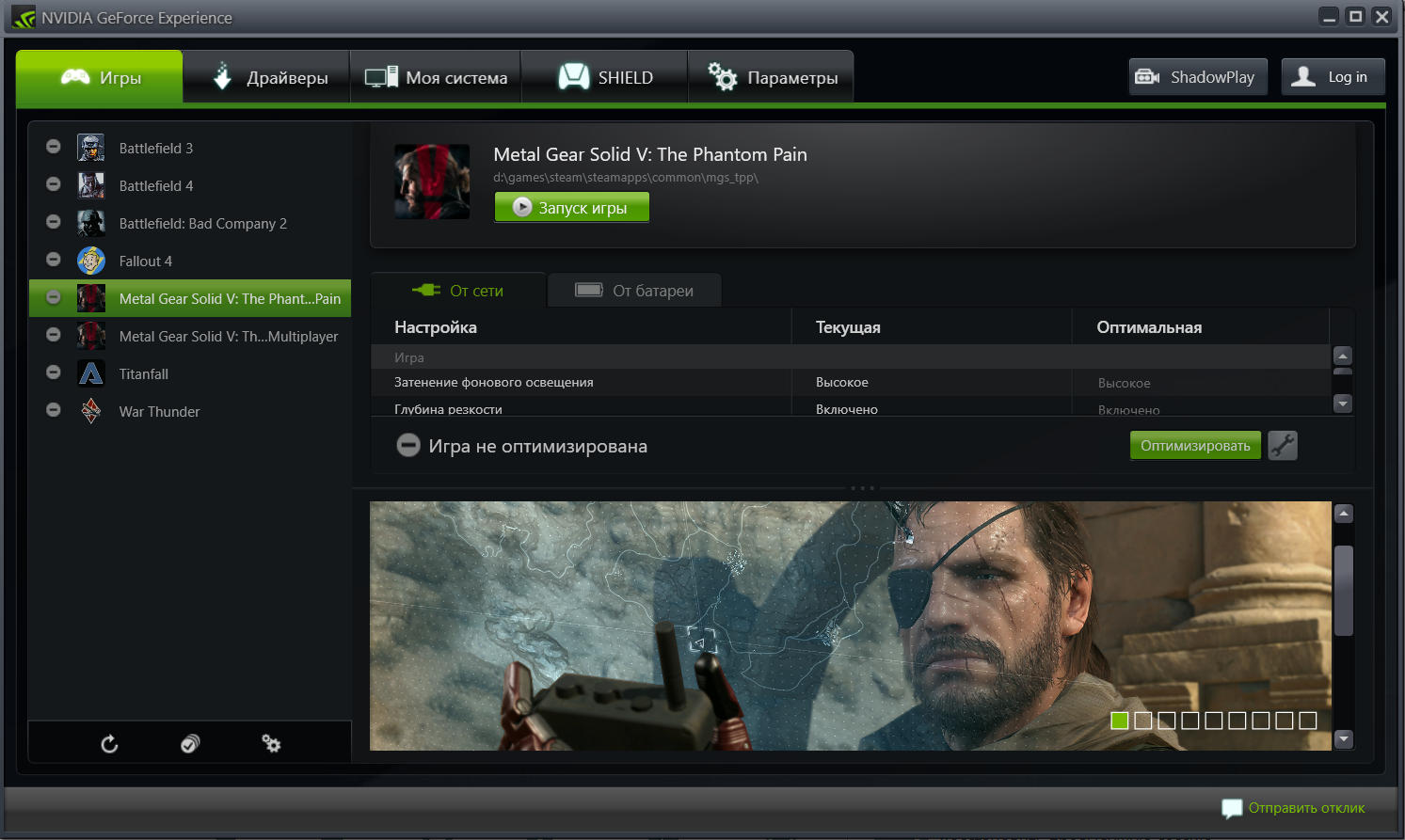1405x840 pixels.
Task: Refresh the game list
Action: point(109,744)
